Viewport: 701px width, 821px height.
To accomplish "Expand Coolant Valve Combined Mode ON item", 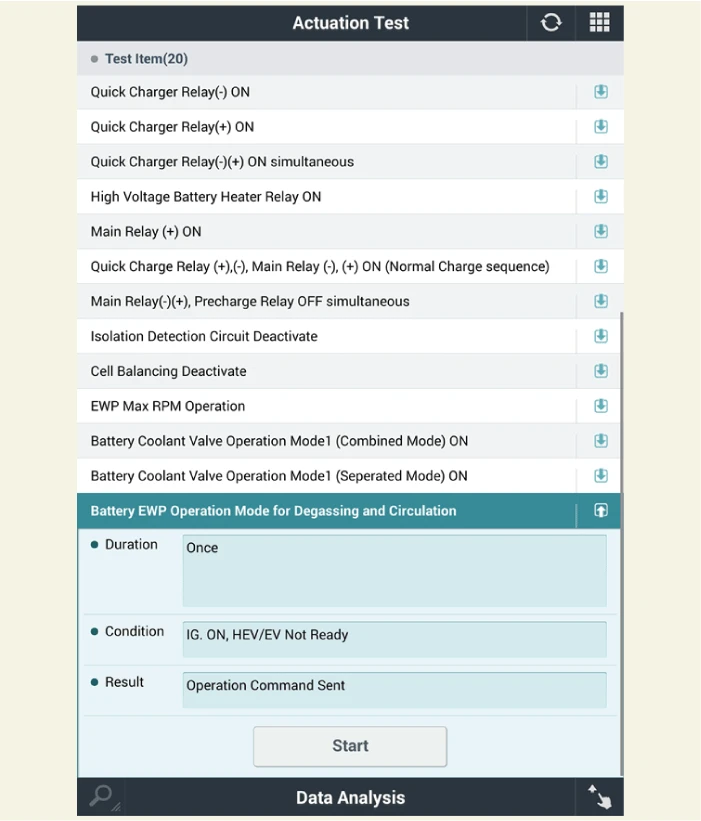I will click(601, 441).
